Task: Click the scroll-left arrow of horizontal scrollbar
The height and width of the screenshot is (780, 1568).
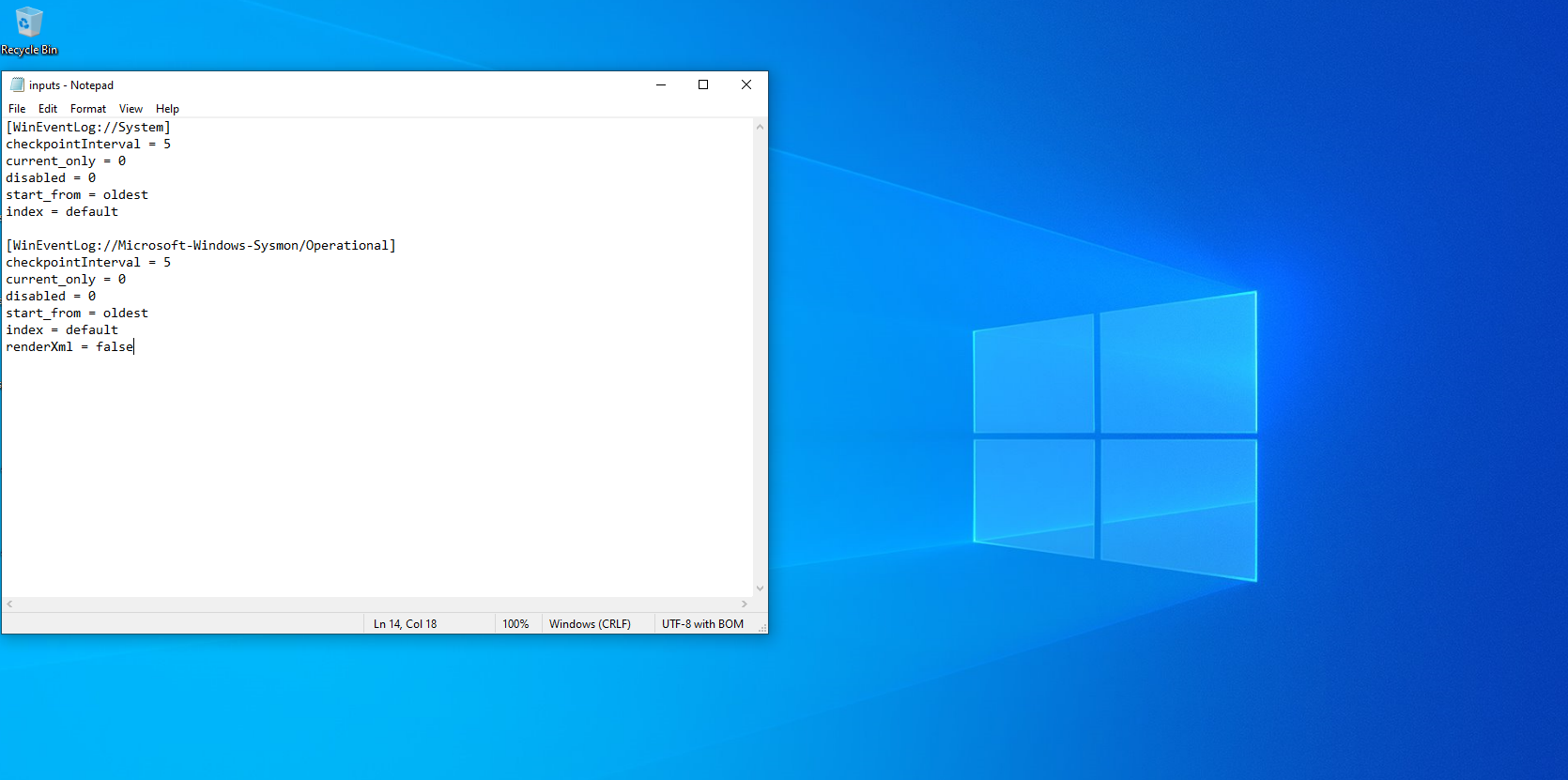Action: [9, 604]
